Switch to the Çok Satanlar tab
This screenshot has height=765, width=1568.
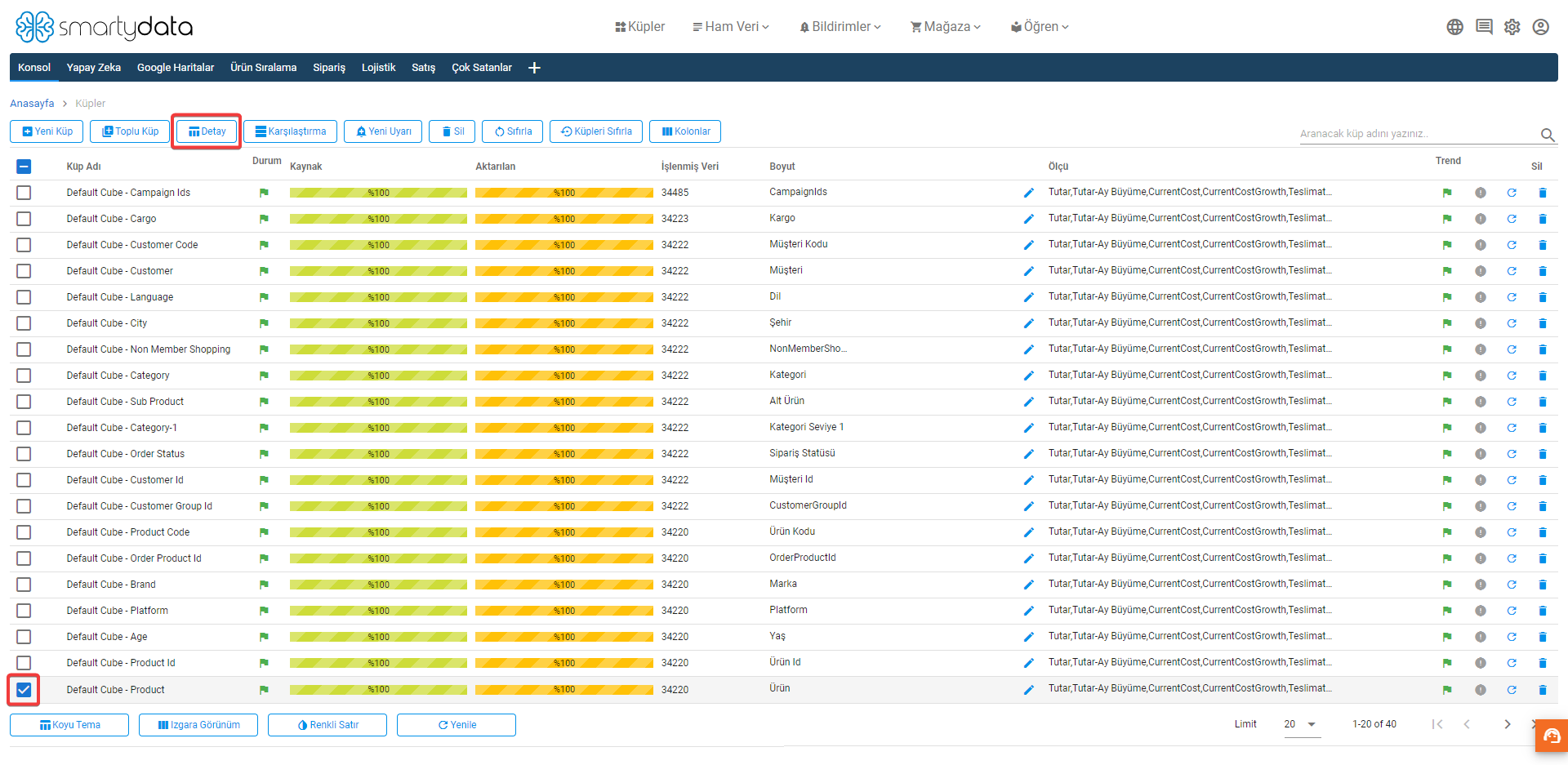pos(482,68)
